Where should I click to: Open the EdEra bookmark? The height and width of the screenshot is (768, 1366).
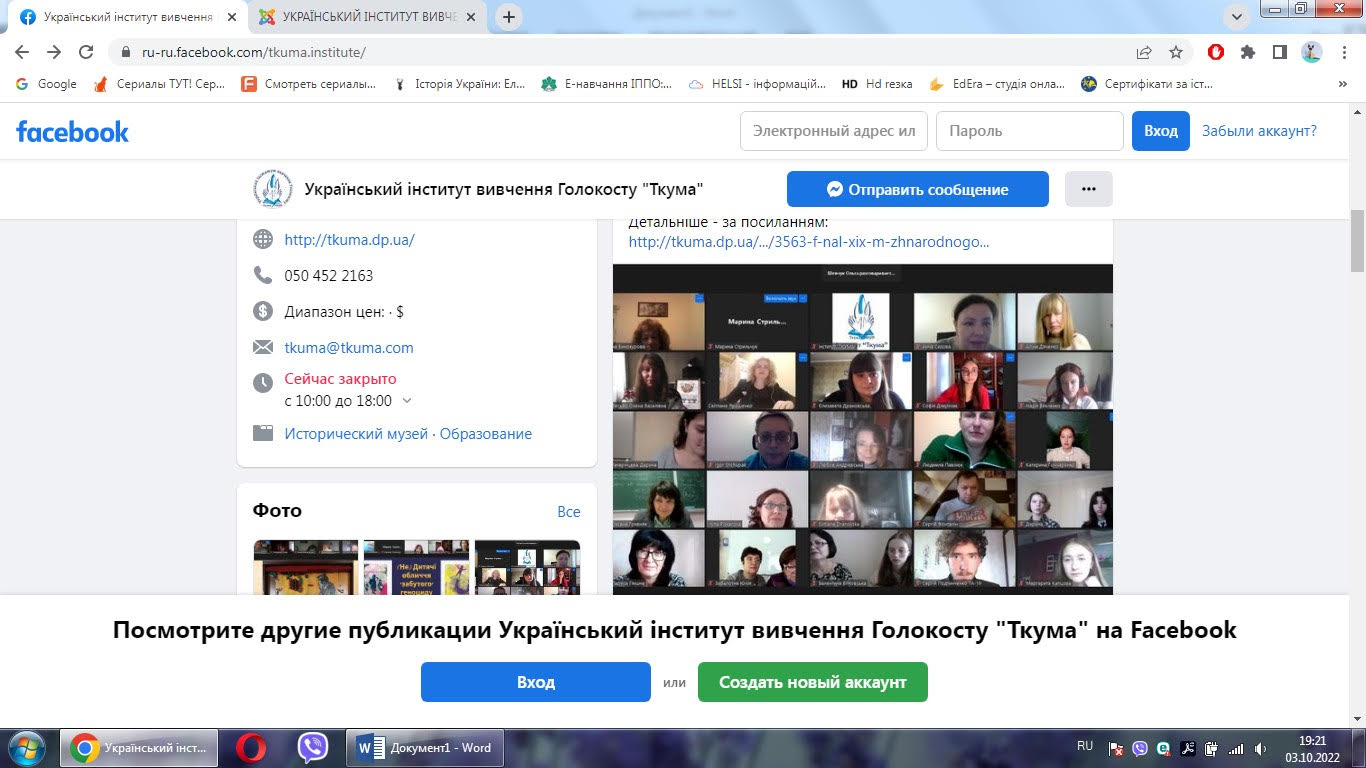click(997, 84)
